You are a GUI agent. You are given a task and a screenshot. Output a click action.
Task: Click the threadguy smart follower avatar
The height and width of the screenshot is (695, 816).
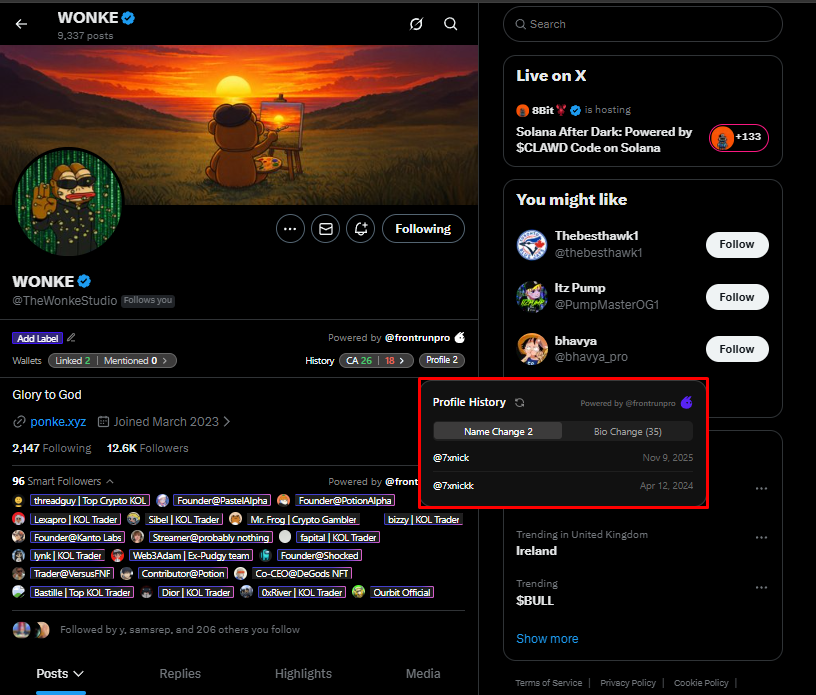click(19, 501)
